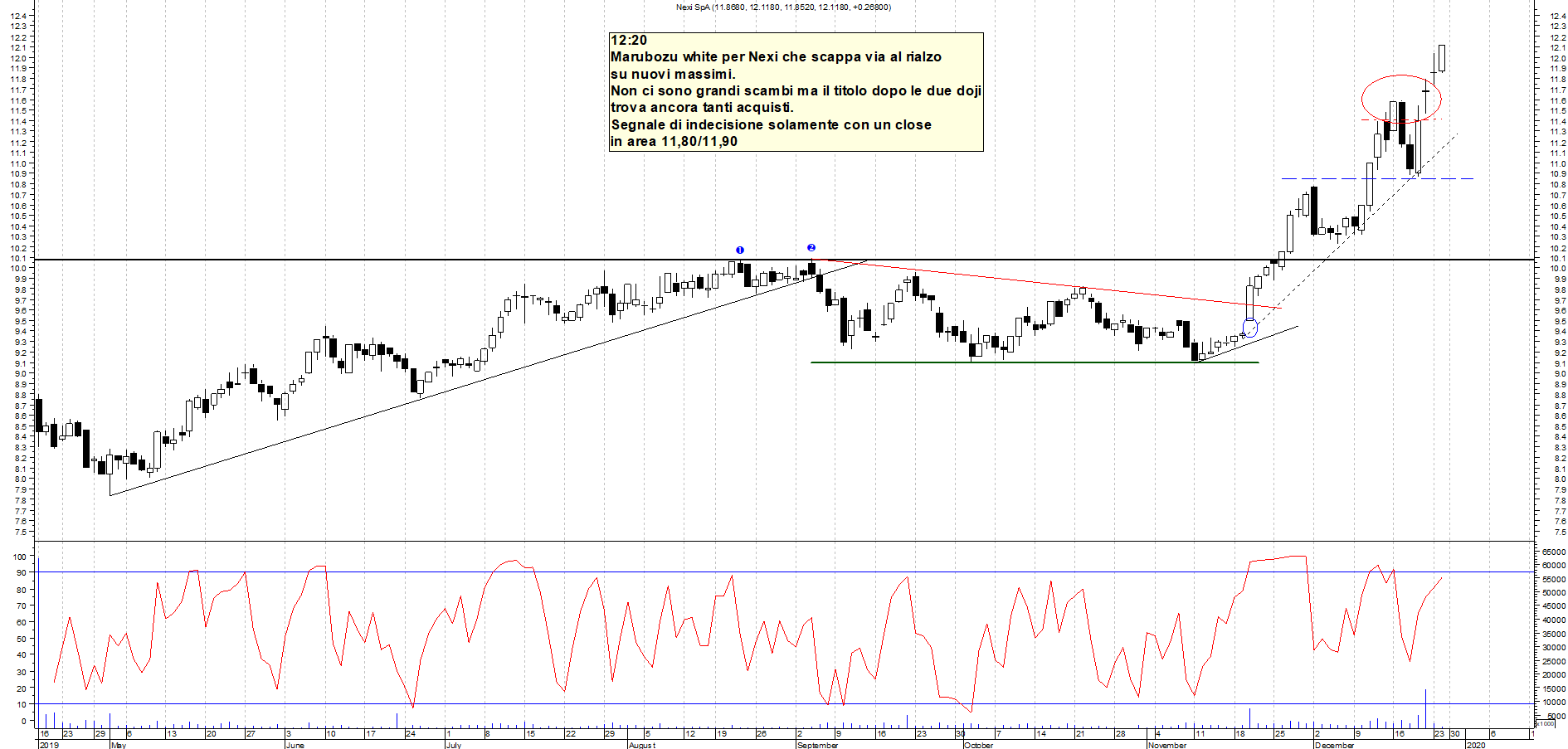Click the line "trova ancora tanti acquisti."
The image size is (1568, 749).
(x=702, y=107)
